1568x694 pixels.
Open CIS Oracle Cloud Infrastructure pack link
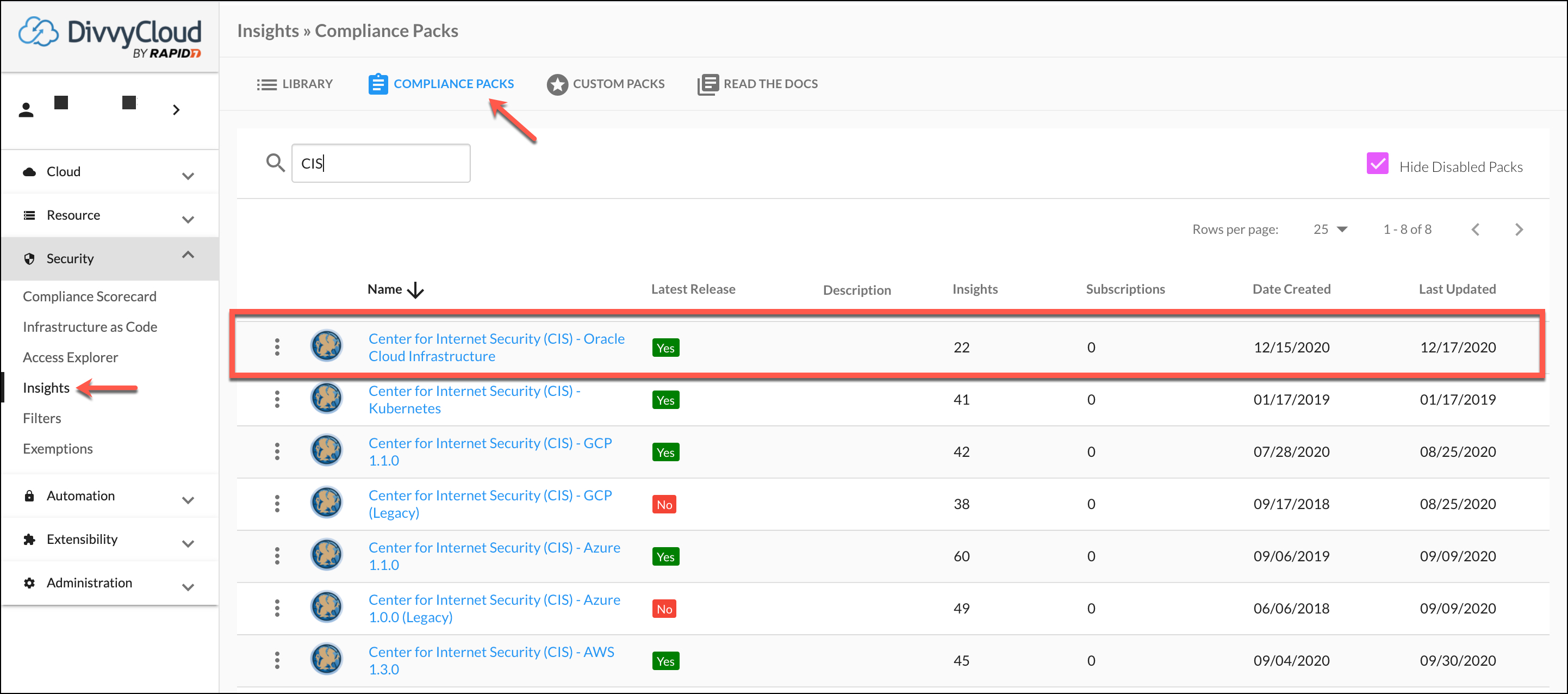(497, 348)
